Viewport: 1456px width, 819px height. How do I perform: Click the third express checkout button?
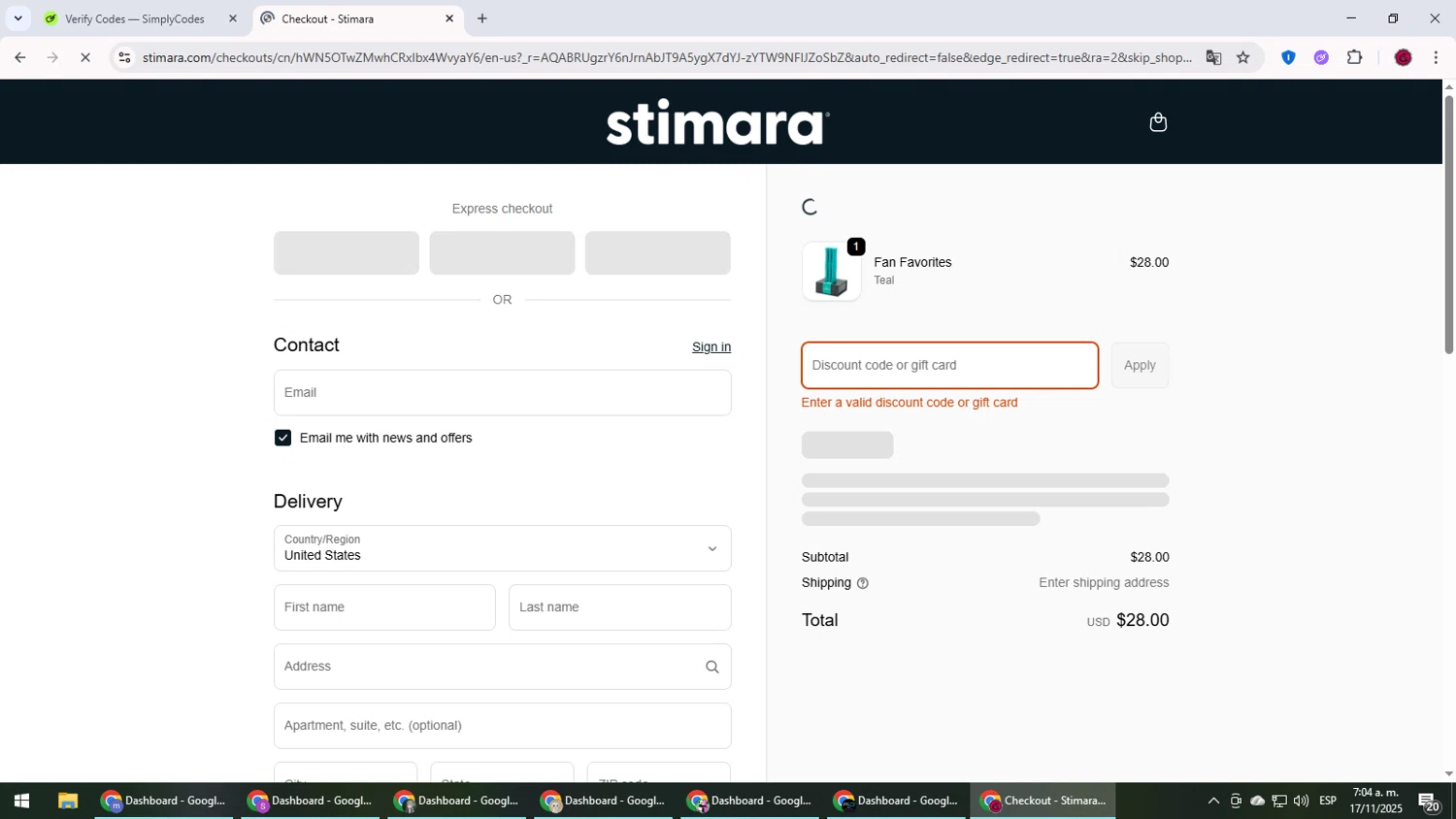[657, 252]
